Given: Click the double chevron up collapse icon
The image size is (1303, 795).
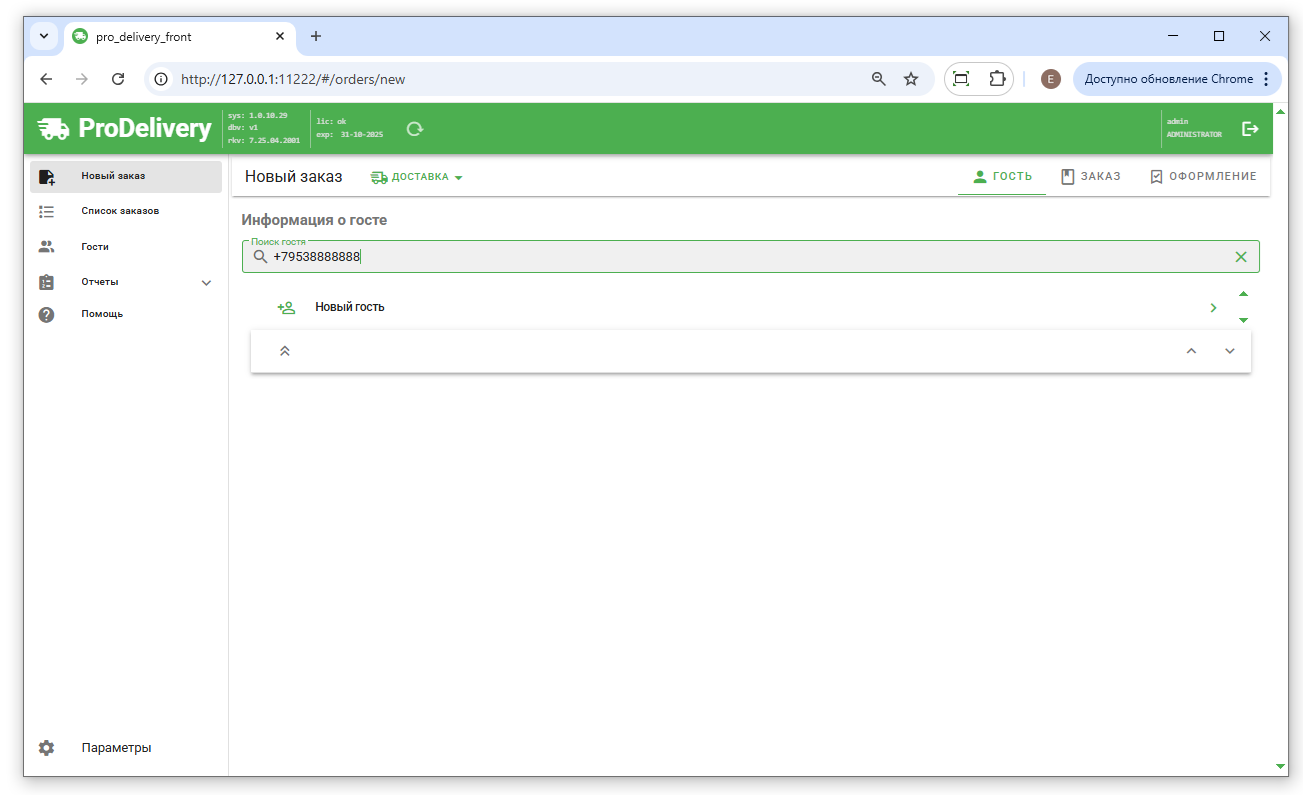Looking at the screenshot, I should click(285, 351).
